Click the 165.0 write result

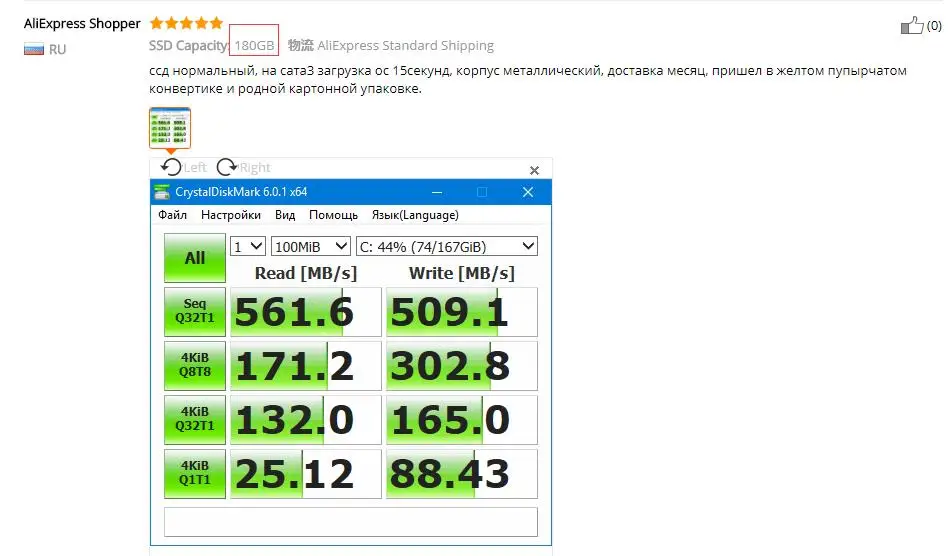462,419
